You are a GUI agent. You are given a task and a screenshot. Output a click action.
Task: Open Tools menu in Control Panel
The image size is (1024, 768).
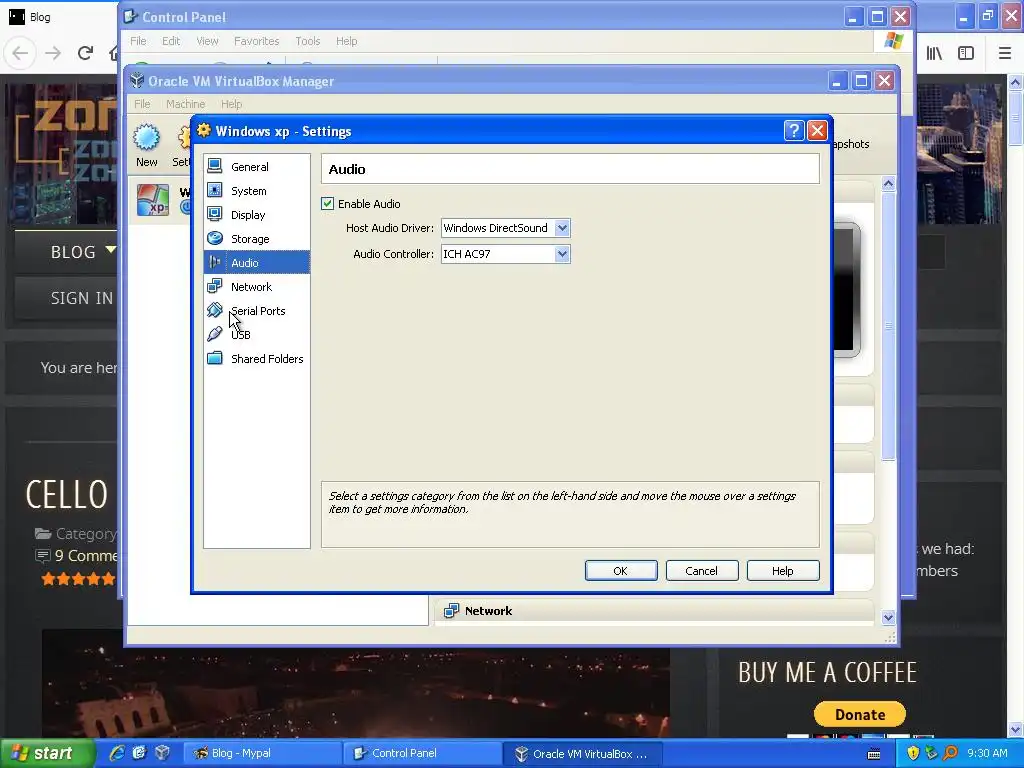pos(308,41)
